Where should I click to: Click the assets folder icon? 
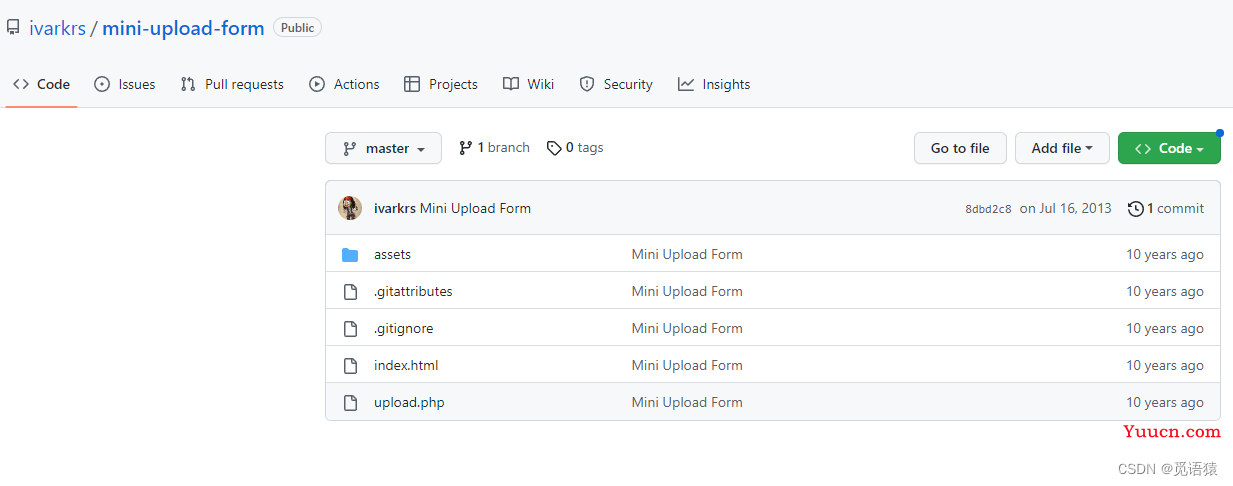[x=350, y=255]
